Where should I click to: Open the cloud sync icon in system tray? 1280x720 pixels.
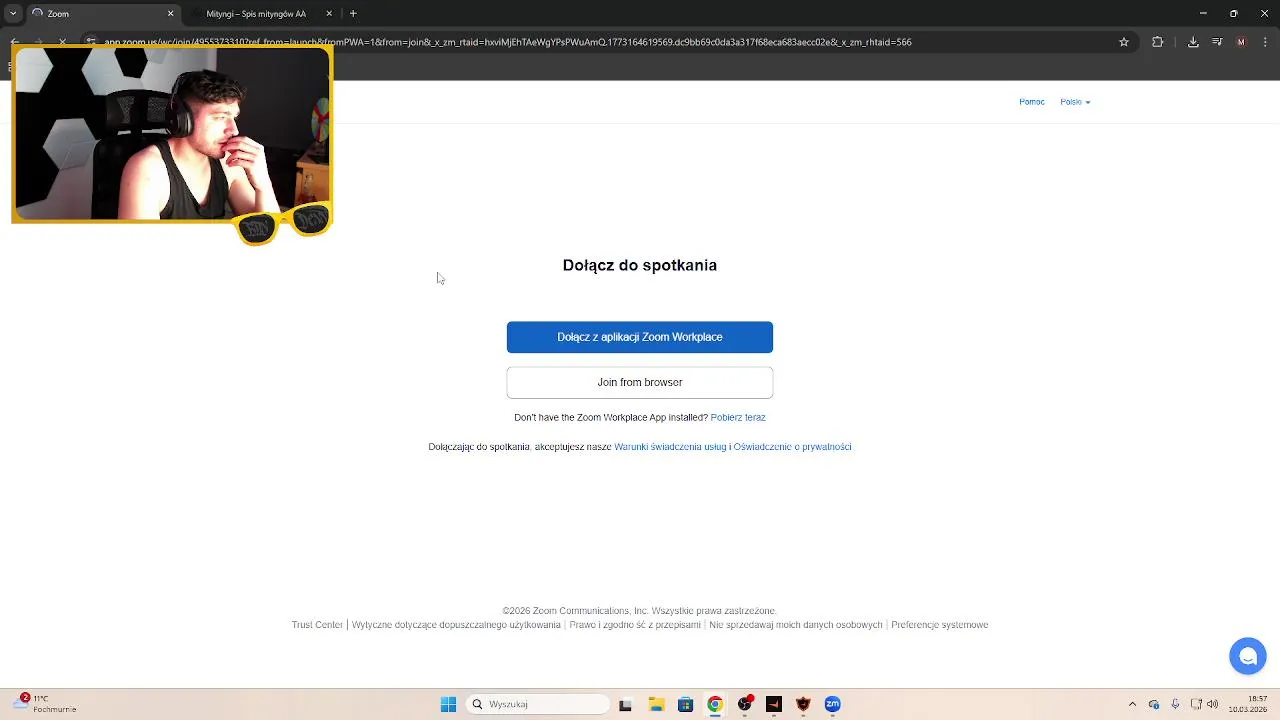point(1154,704)
